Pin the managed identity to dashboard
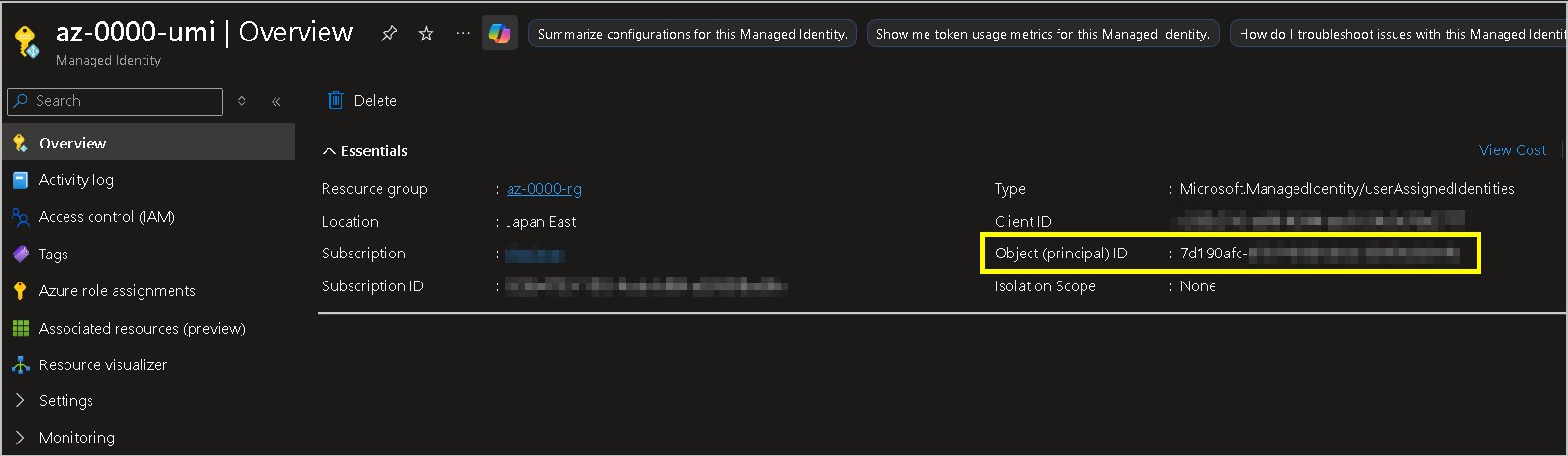 point(389,34)
